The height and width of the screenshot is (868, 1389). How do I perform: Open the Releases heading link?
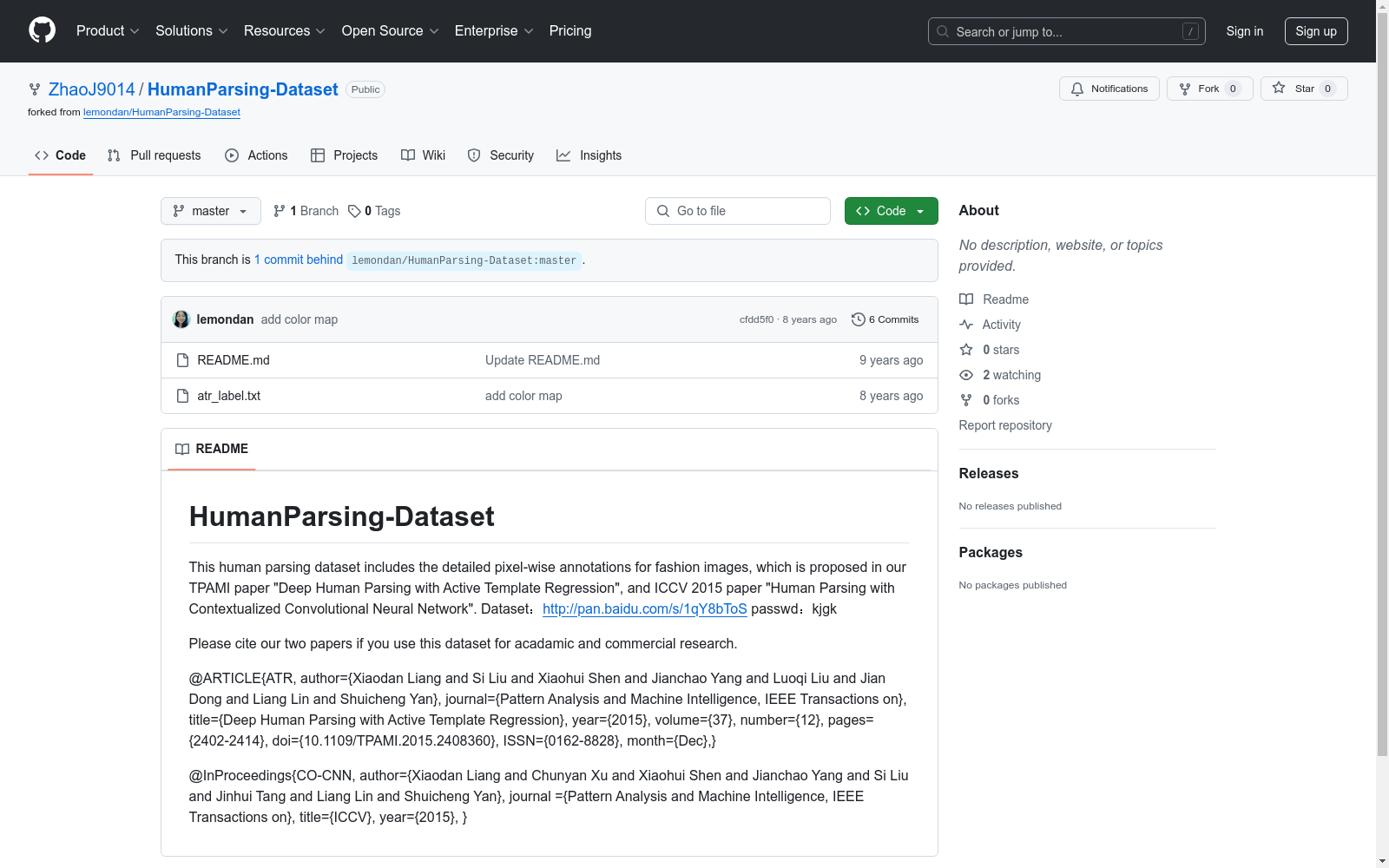(x=989, y=473)
